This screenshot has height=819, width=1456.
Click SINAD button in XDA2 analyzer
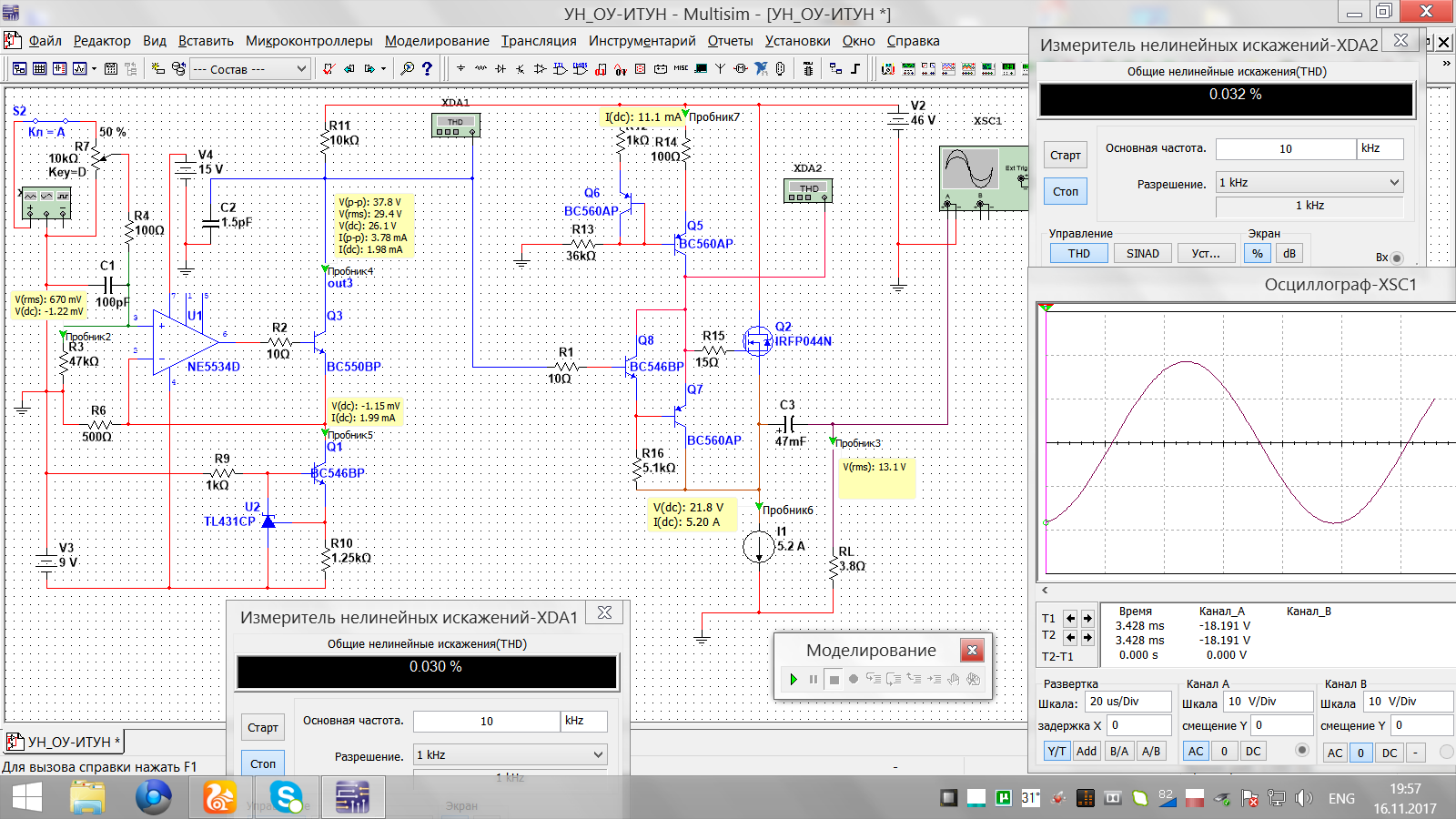point(1142,254)
